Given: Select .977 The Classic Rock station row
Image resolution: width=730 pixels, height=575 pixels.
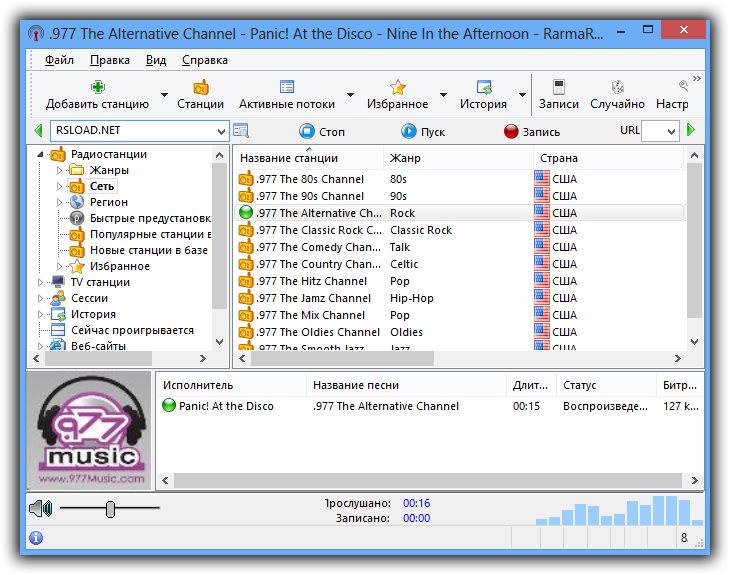Looking at the screenshot, I should pos(459,230).
